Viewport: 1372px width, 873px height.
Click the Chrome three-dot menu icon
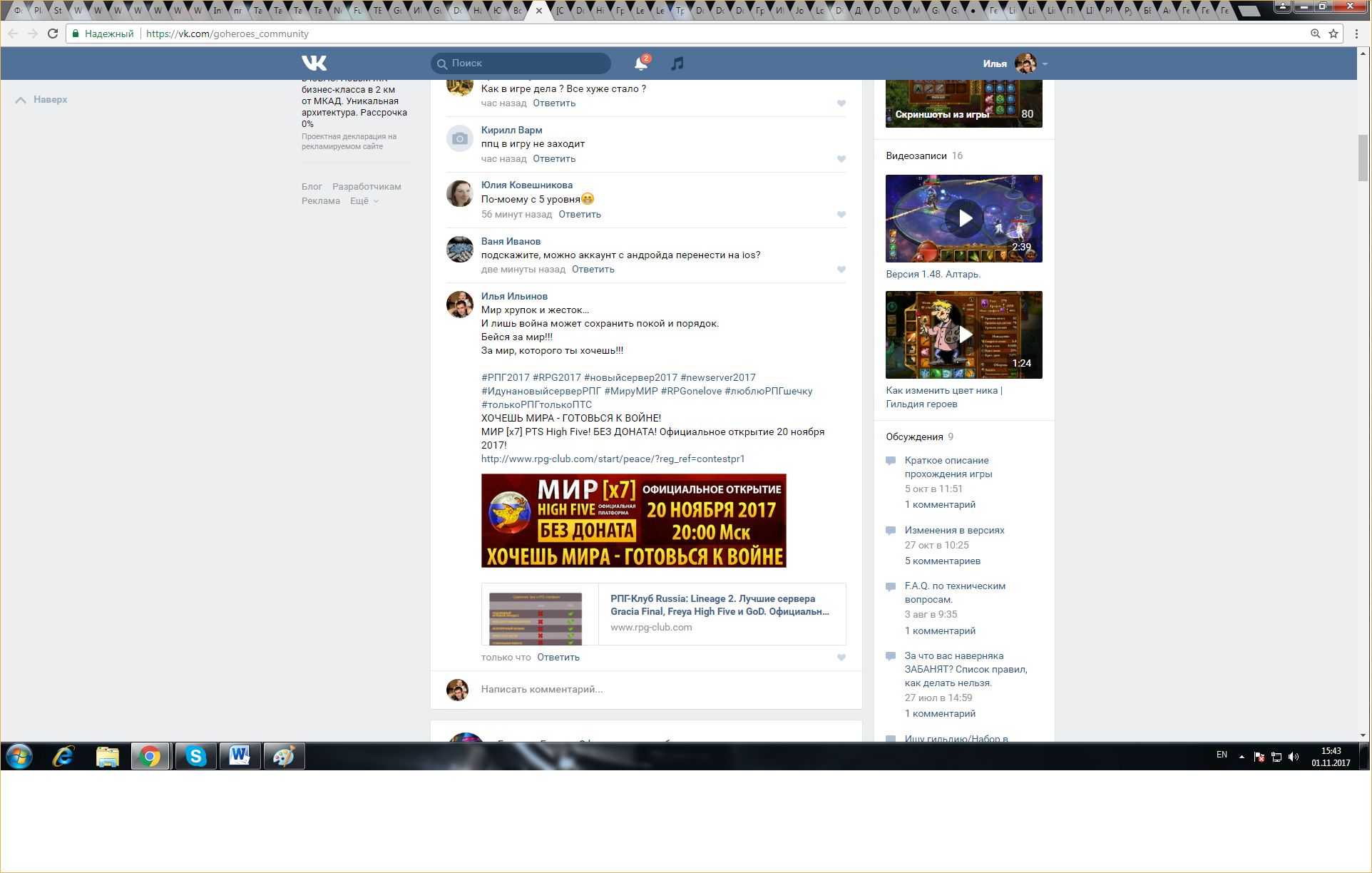1356,34
